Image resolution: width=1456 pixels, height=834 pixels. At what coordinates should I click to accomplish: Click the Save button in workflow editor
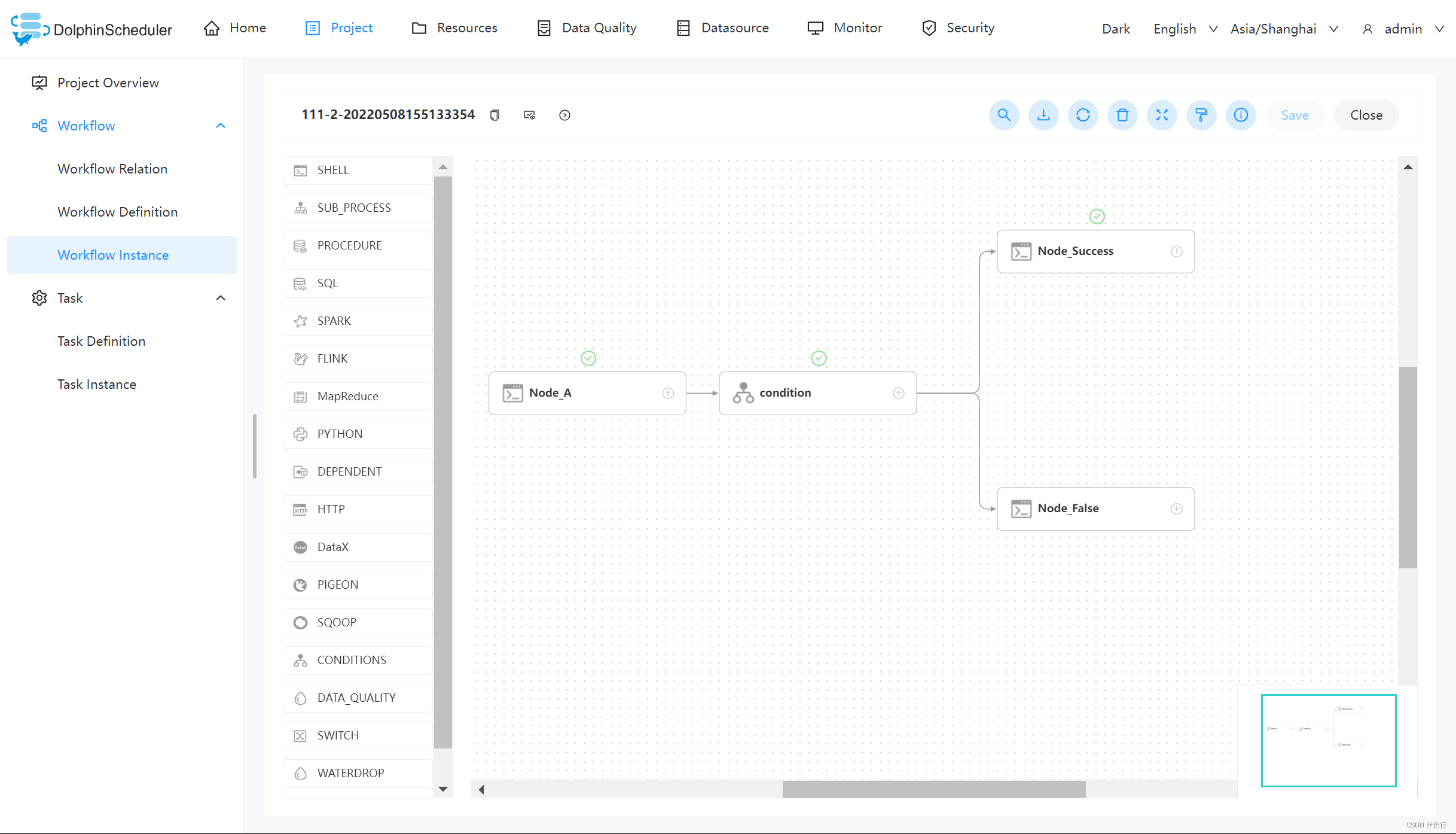(x=1295, y=115)
